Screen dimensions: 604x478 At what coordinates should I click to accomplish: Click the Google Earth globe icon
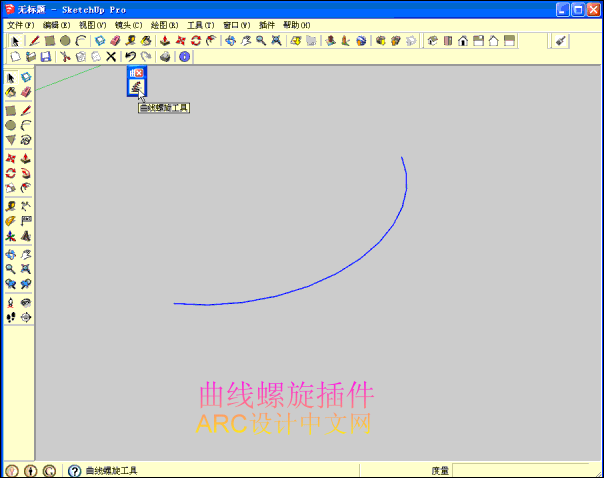pos(361,41)
